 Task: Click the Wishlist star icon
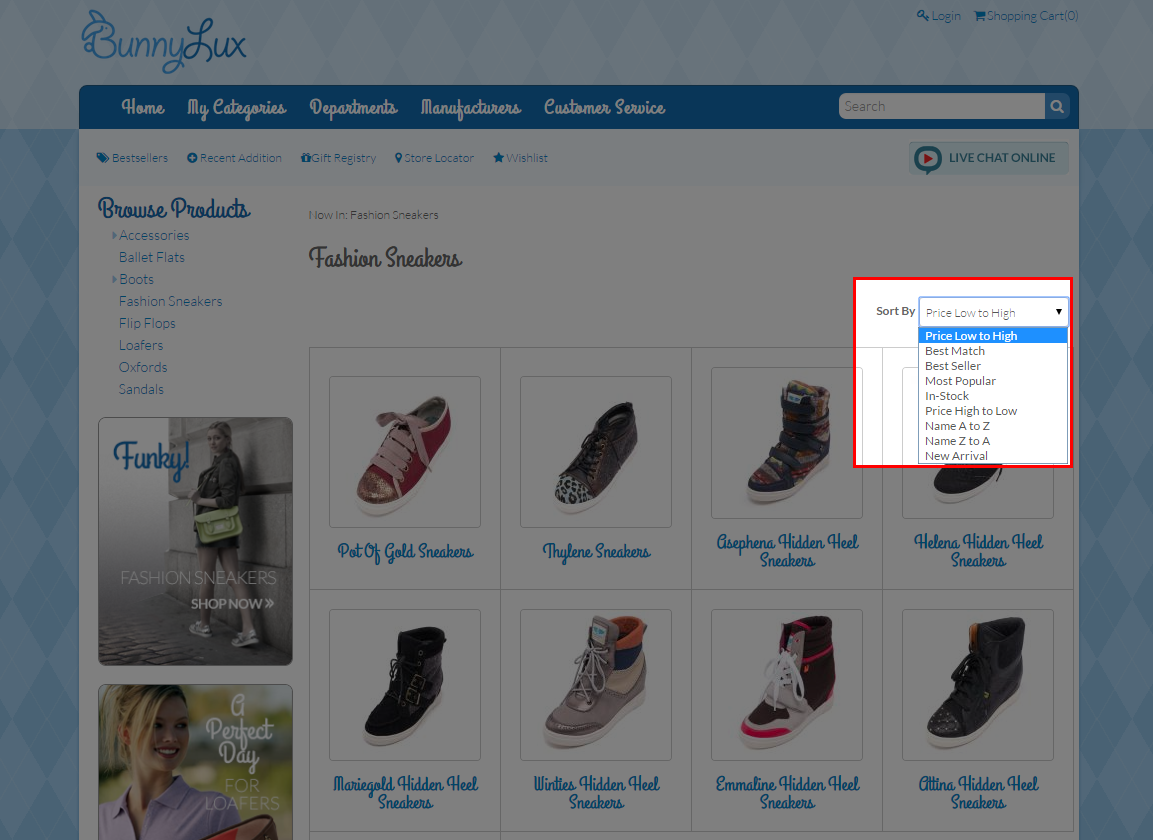(499, 158)
